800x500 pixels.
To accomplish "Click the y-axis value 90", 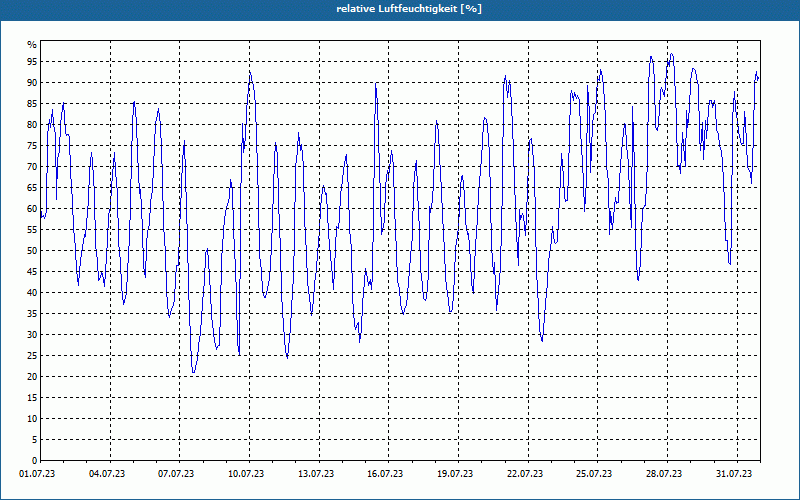I will 32,83.
